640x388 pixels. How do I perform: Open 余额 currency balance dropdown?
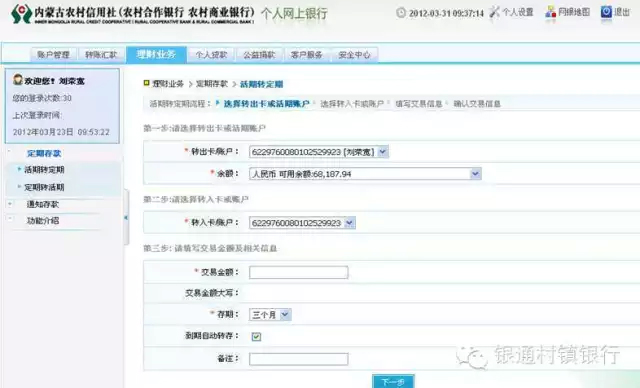point(365,174)
